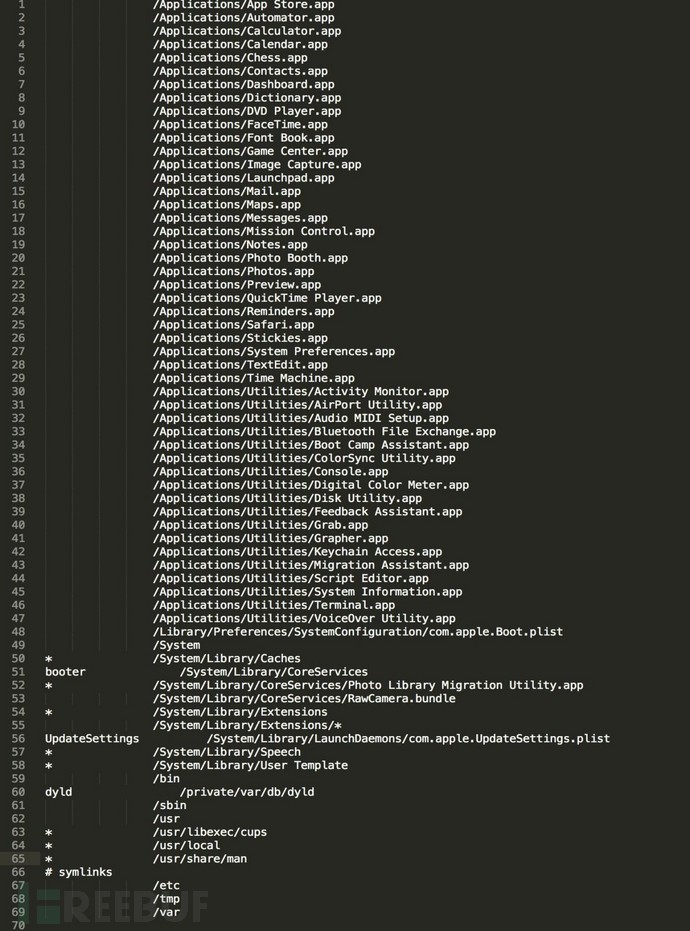Click the /private/var/db/dyld path
Screen dimensions: 690x931
(x=246, y=792)
